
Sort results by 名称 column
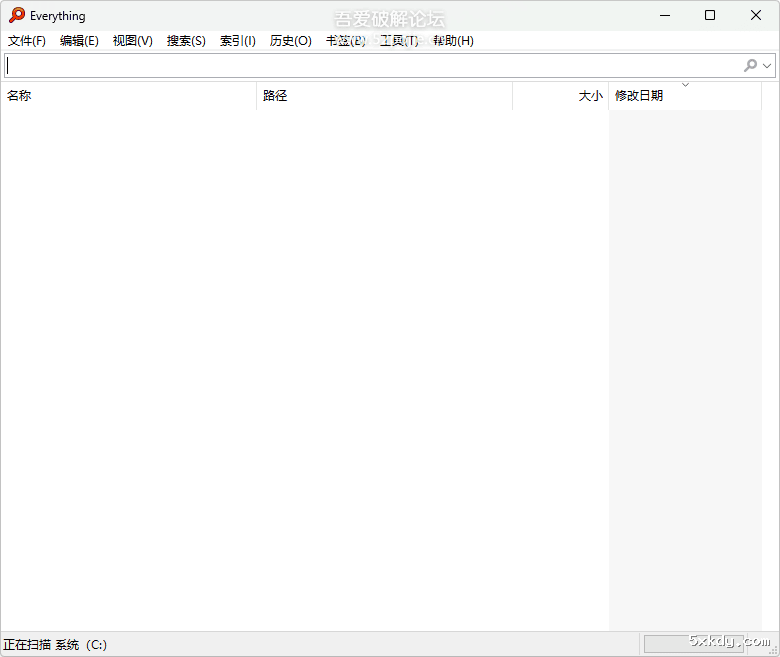tap(128, 95)
